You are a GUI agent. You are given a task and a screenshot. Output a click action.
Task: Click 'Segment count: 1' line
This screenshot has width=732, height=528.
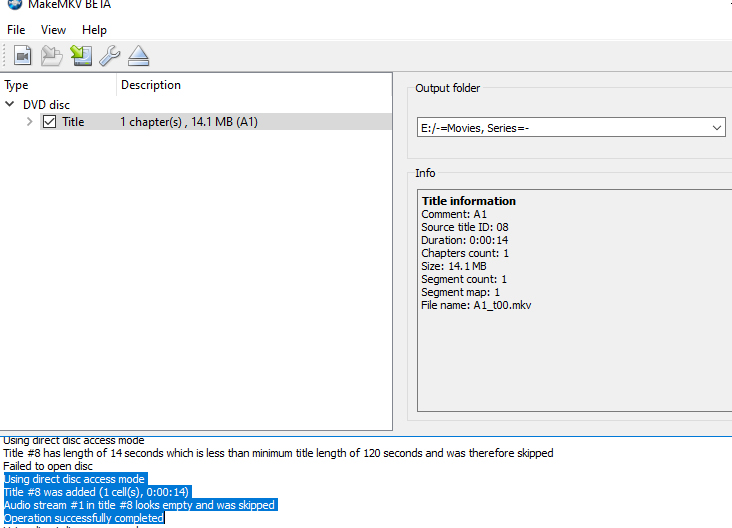pyautogui.click(x=464, y=279)
